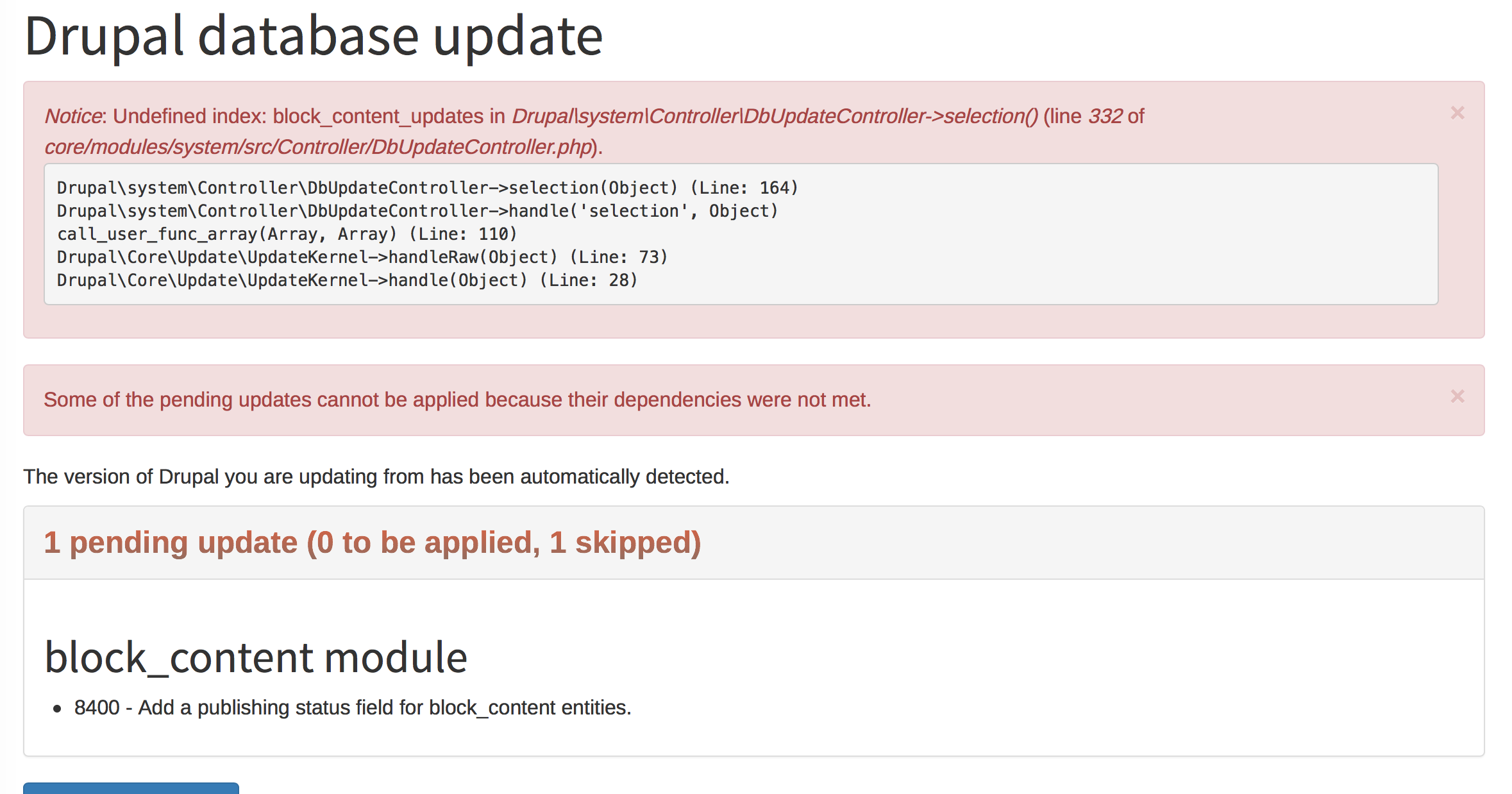
Task: Click the Drupal database update page title
Action: [x=314, y=37]
